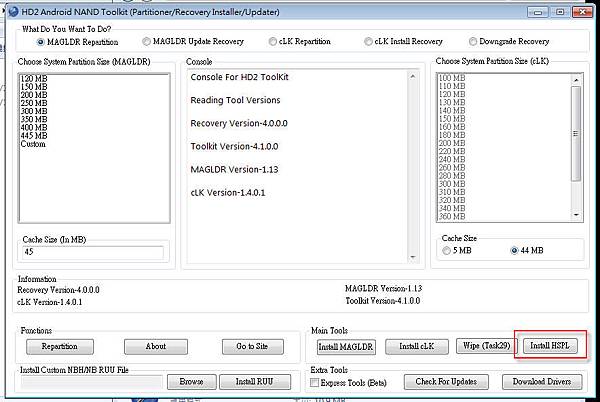Select Downgrade Recovery radio button

[x=509, y=41]
